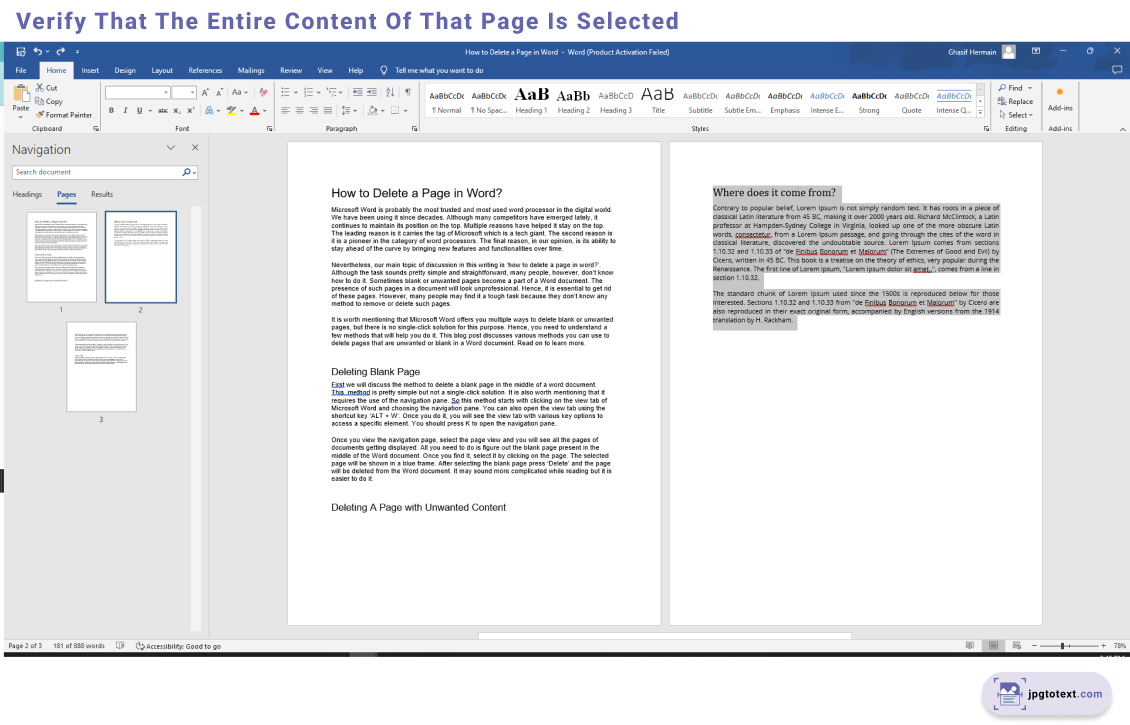1130x725 pixels.
Task: Cut the selected text
Action: pyautogui.click(x=47, y=88)
